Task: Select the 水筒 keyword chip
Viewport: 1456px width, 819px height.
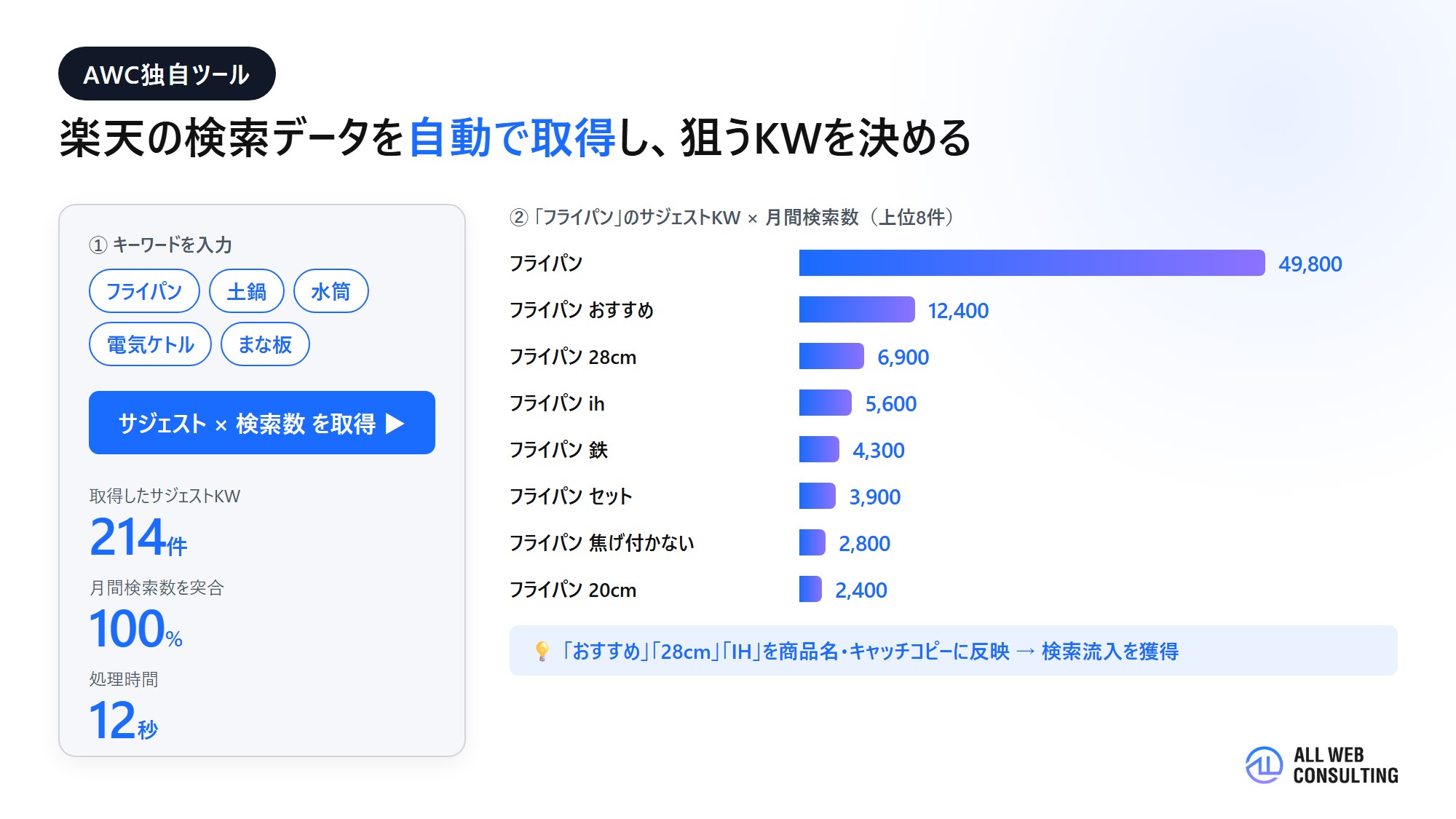Action: tap(331, 291)
